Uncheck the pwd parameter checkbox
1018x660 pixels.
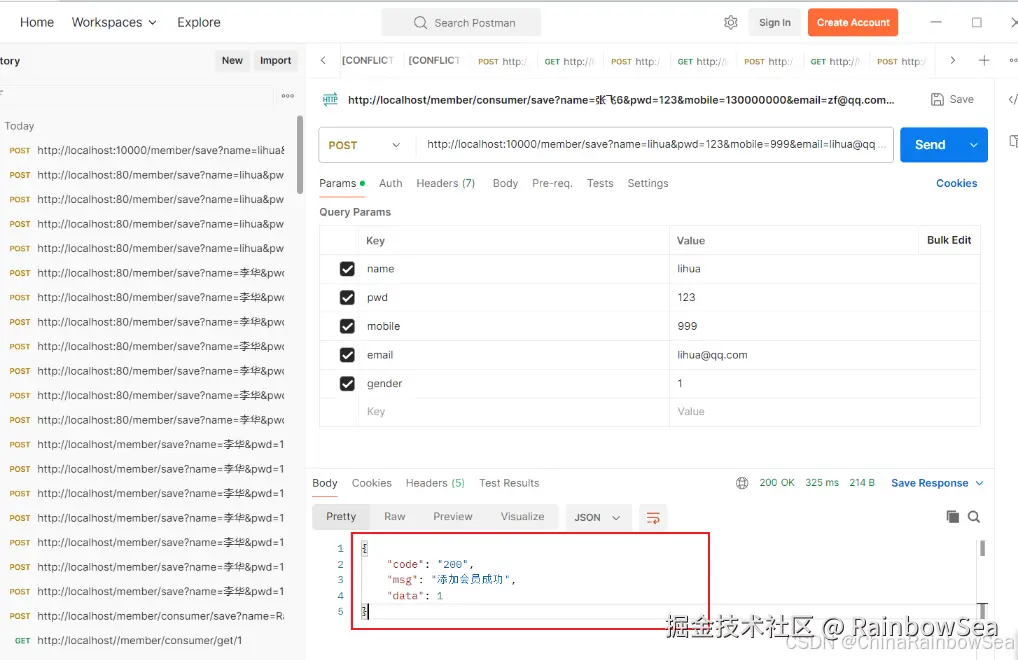(347, 297)
